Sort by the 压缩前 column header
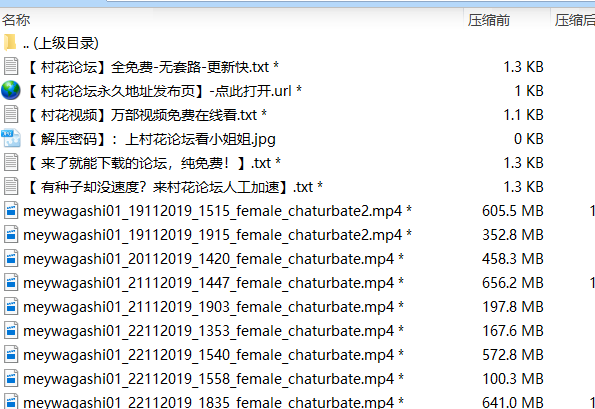 (489, 20)
